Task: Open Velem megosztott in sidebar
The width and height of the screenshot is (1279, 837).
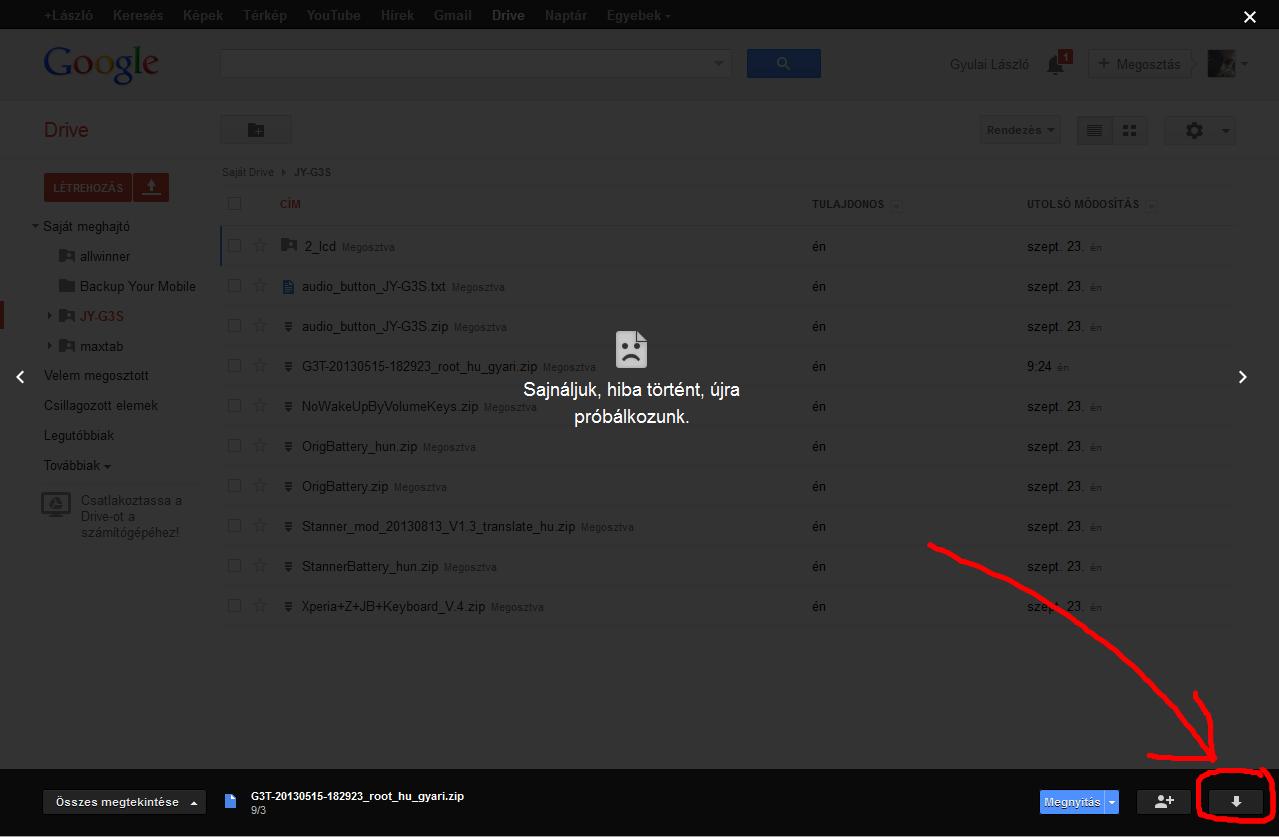Action: 96,376
